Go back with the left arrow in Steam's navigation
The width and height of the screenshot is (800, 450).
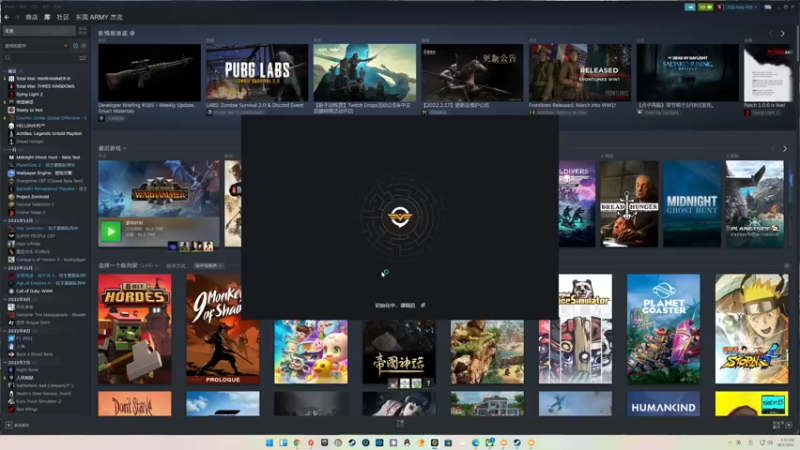coord(7,17)
